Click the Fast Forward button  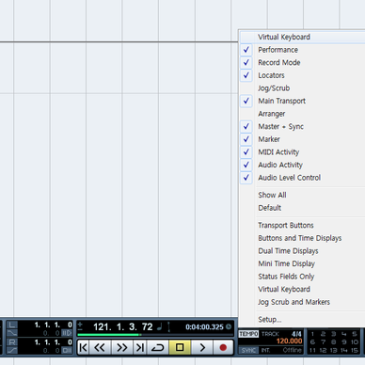pos(122,347)
